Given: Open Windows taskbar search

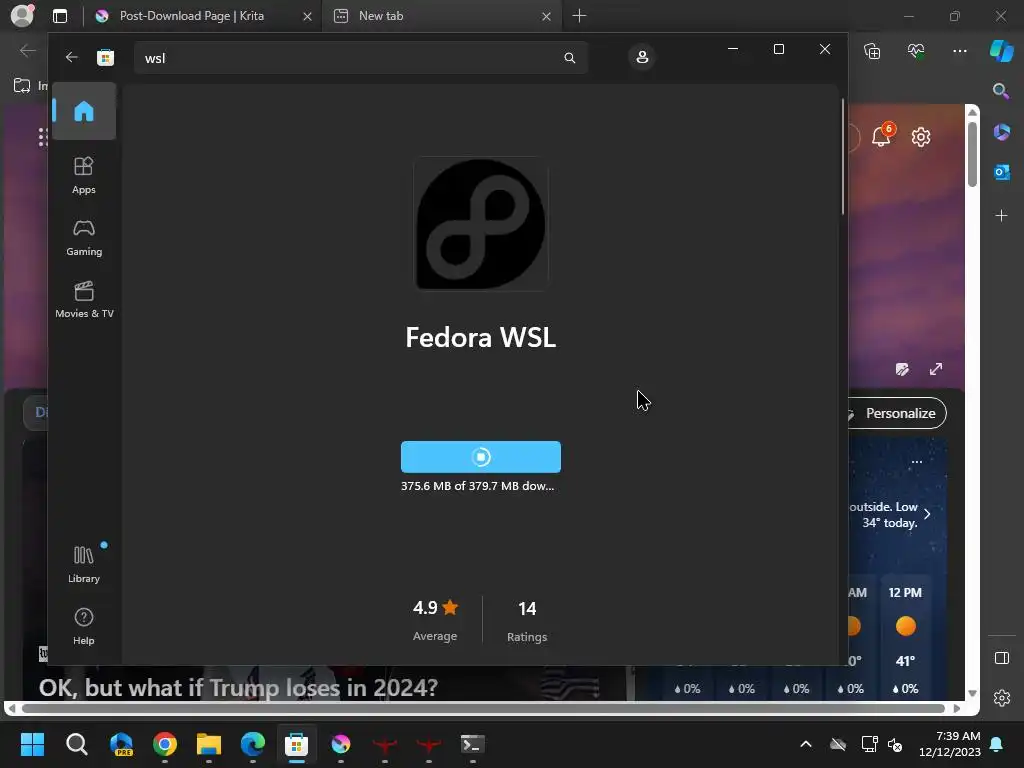Looking at the screenshot, I should pos(76,744).
